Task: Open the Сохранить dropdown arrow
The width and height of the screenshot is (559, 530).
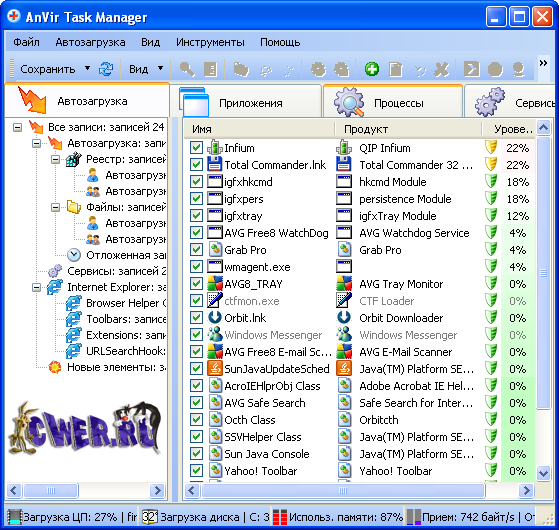Action: pos(88,68)
